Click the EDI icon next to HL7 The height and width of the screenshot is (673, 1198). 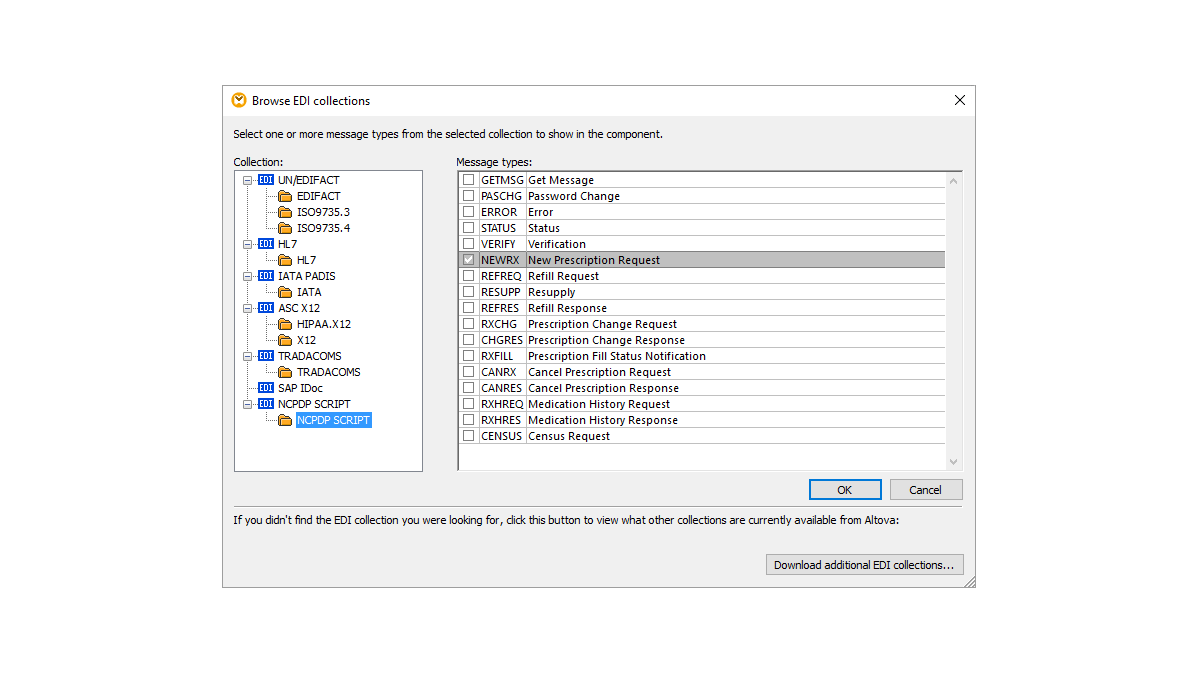pos(265,244)
